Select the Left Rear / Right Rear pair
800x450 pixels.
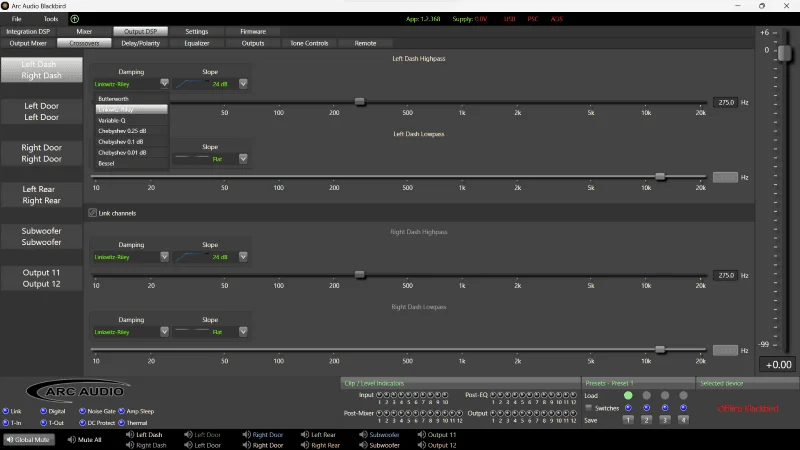[41, 194]
